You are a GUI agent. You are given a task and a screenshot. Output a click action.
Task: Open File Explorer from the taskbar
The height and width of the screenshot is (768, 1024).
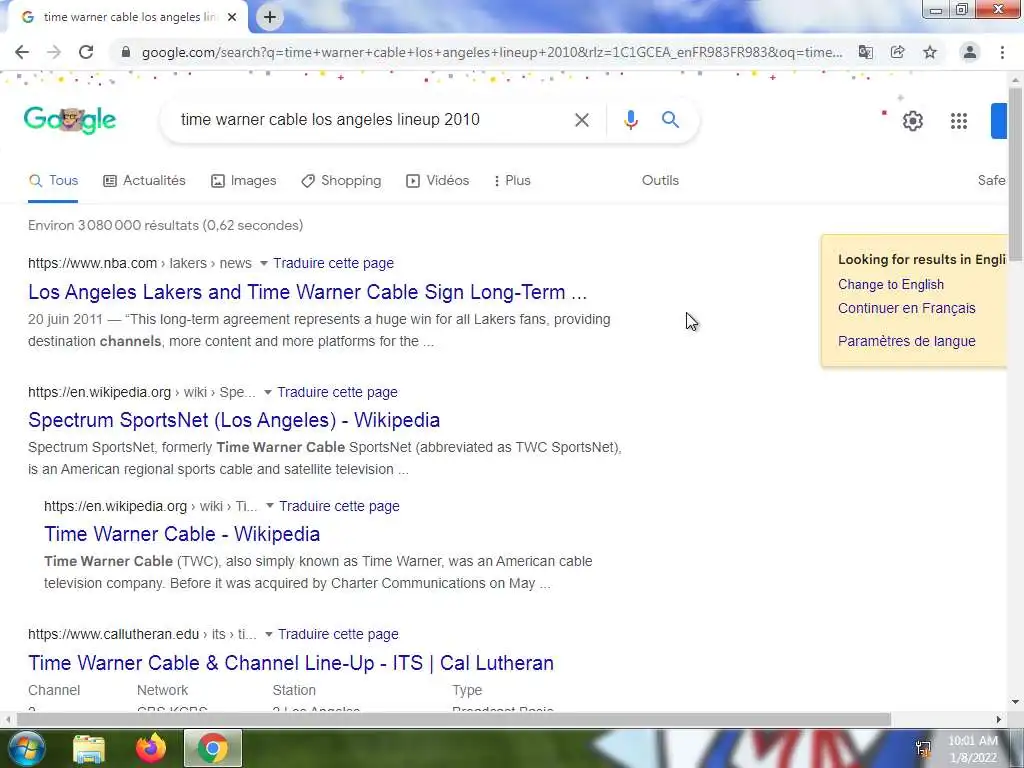(x=89, y=749)
